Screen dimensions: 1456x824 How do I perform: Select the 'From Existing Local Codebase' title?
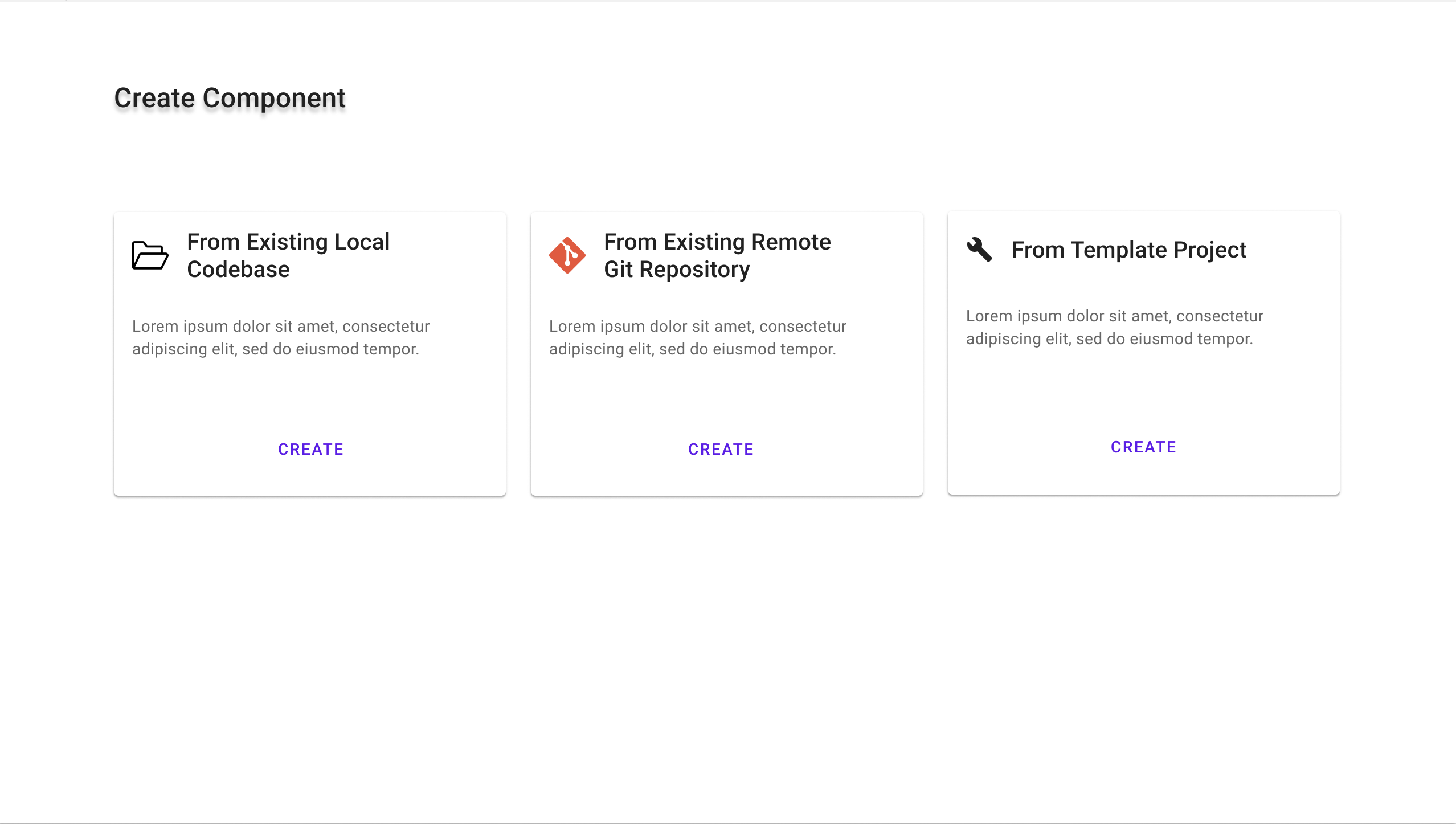(288, 255)
